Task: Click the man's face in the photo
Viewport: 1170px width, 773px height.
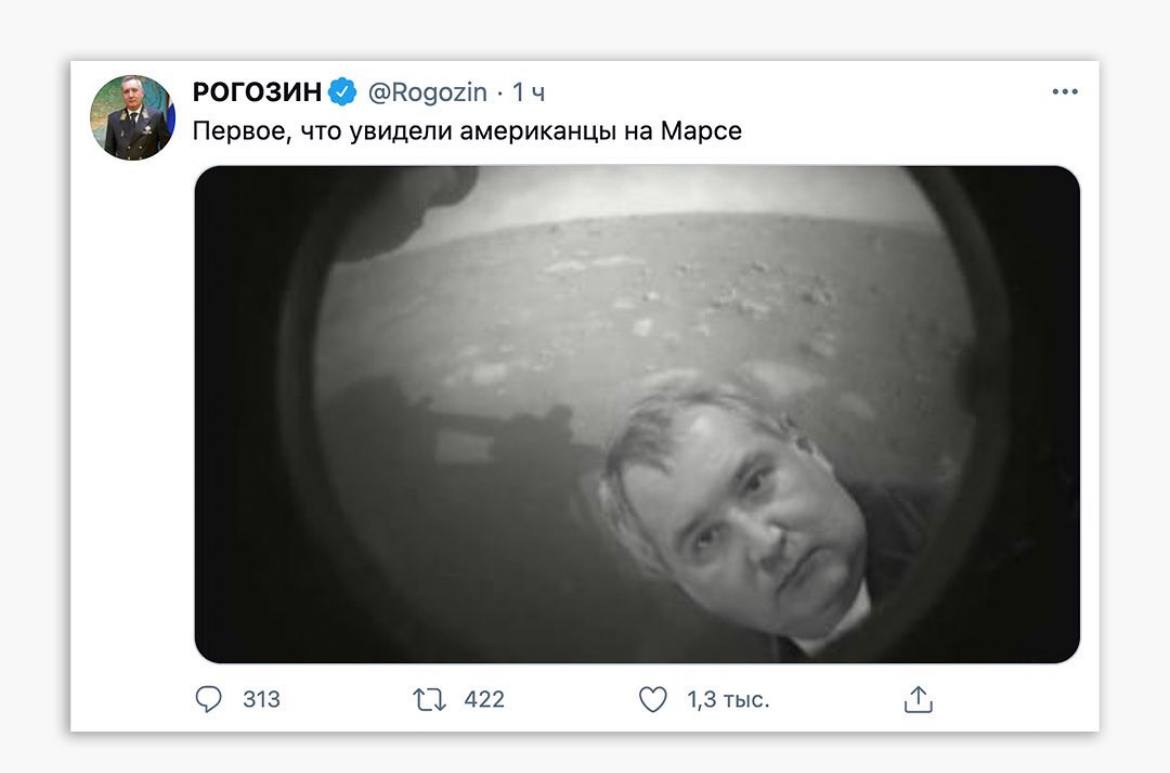Action: point(739,515)
